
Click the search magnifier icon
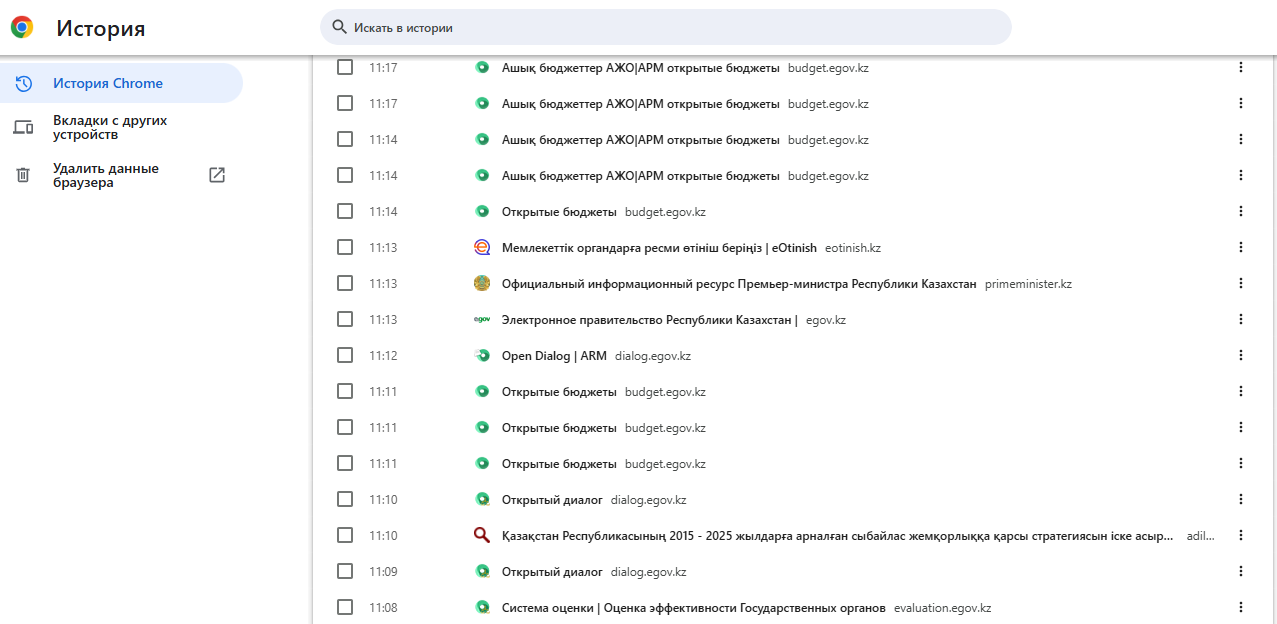pos(339,27)
